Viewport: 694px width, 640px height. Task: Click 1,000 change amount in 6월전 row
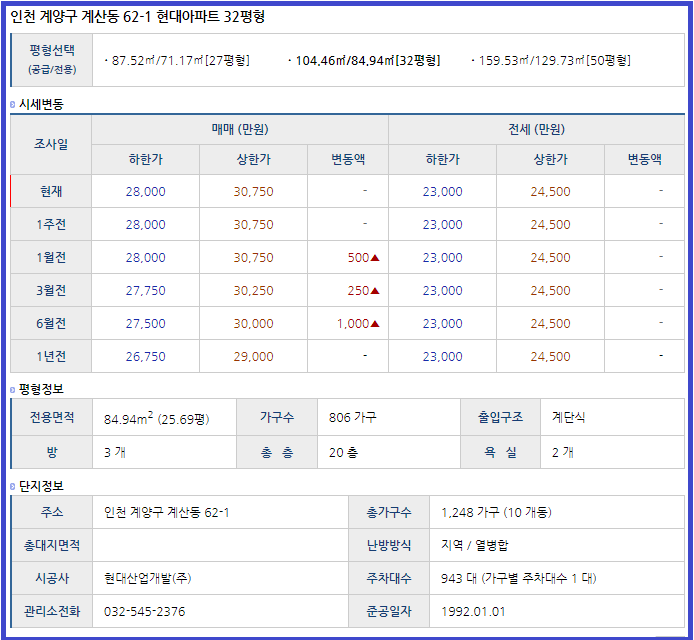coord(353,324)
